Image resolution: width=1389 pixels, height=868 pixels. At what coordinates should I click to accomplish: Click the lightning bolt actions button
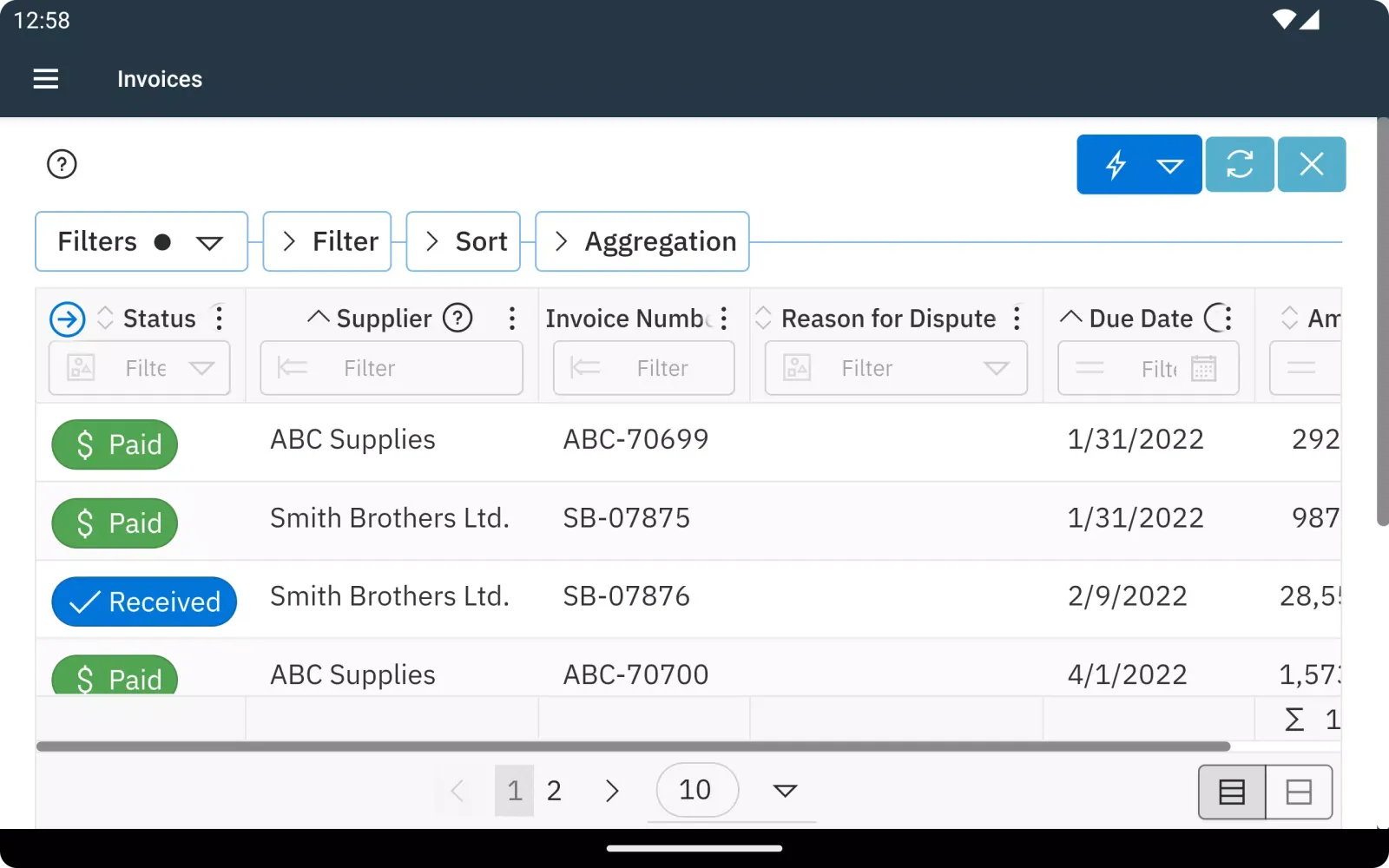[x=1116, y=164]
